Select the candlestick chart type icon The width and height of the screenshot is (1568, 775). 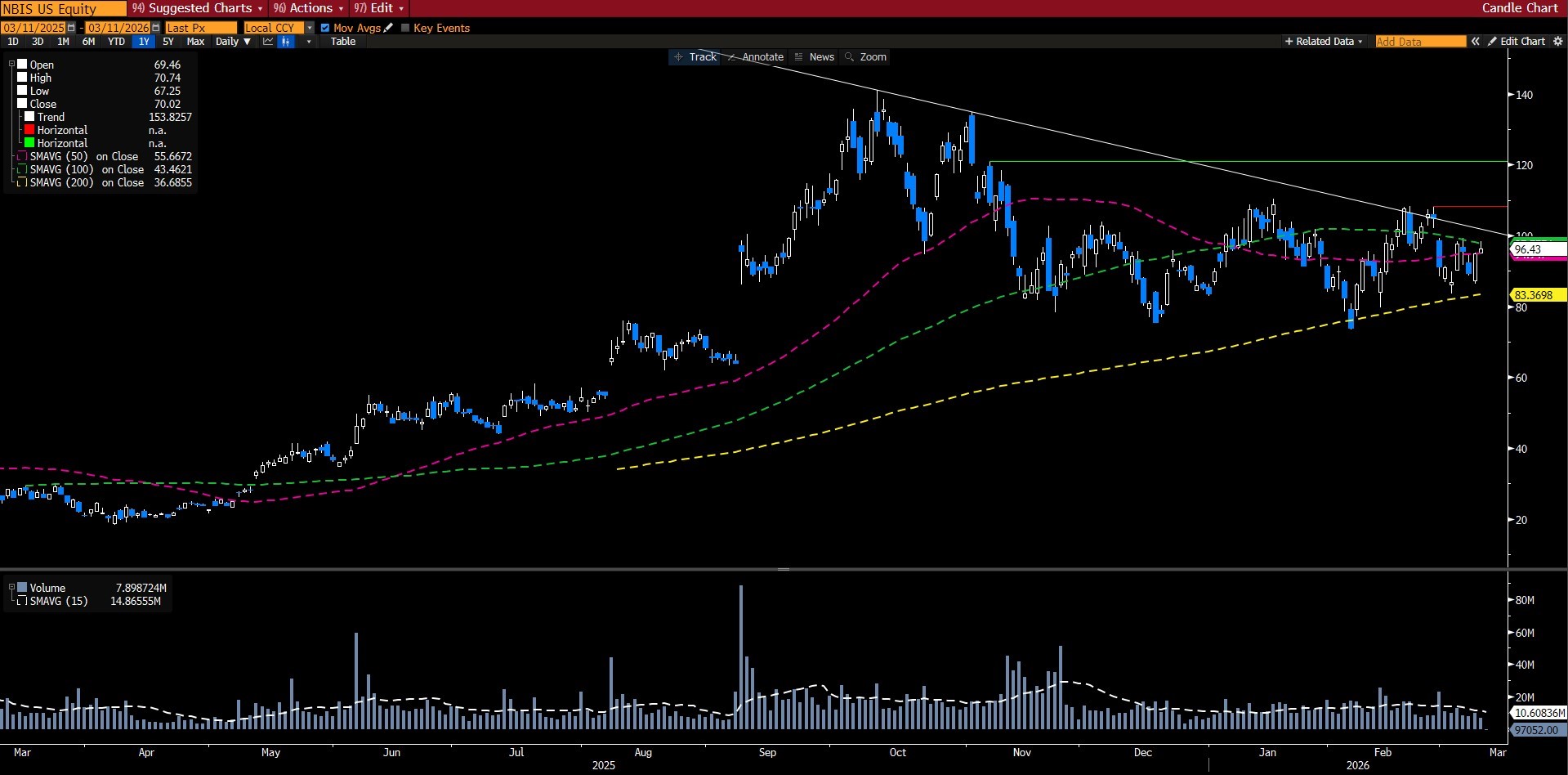(x=285, y=42)
